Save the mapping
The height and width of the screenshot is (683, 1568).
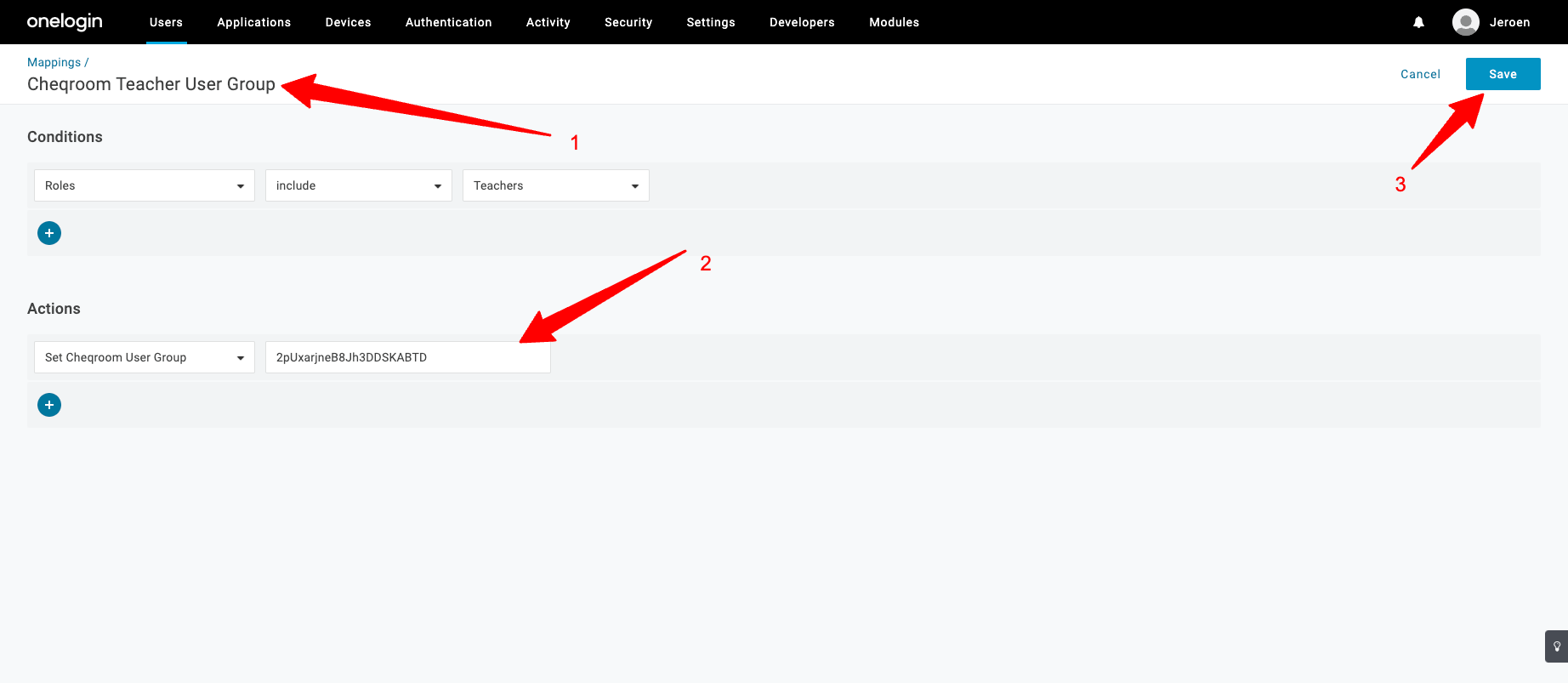(1503, 74)
